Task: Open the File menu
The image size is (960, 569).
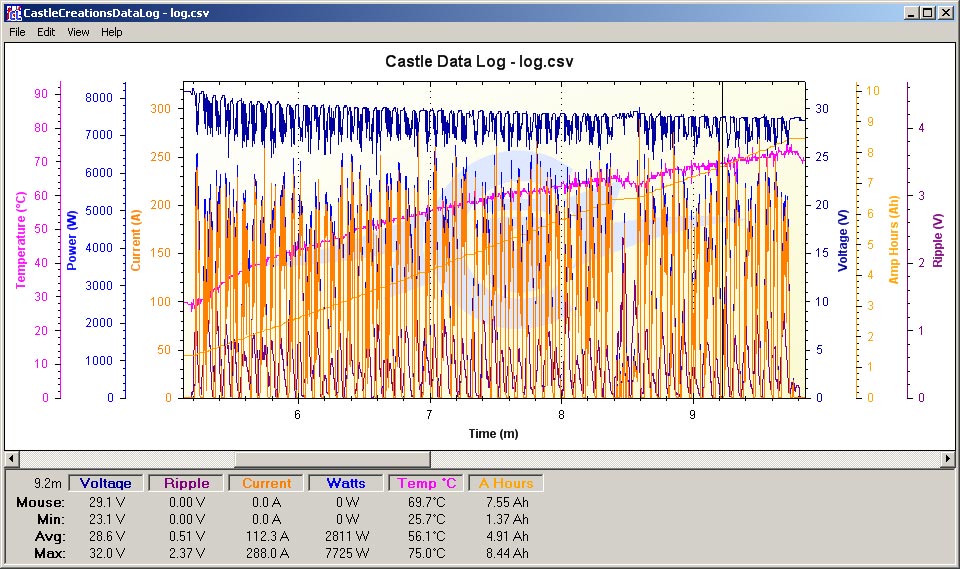Action: 17,32
